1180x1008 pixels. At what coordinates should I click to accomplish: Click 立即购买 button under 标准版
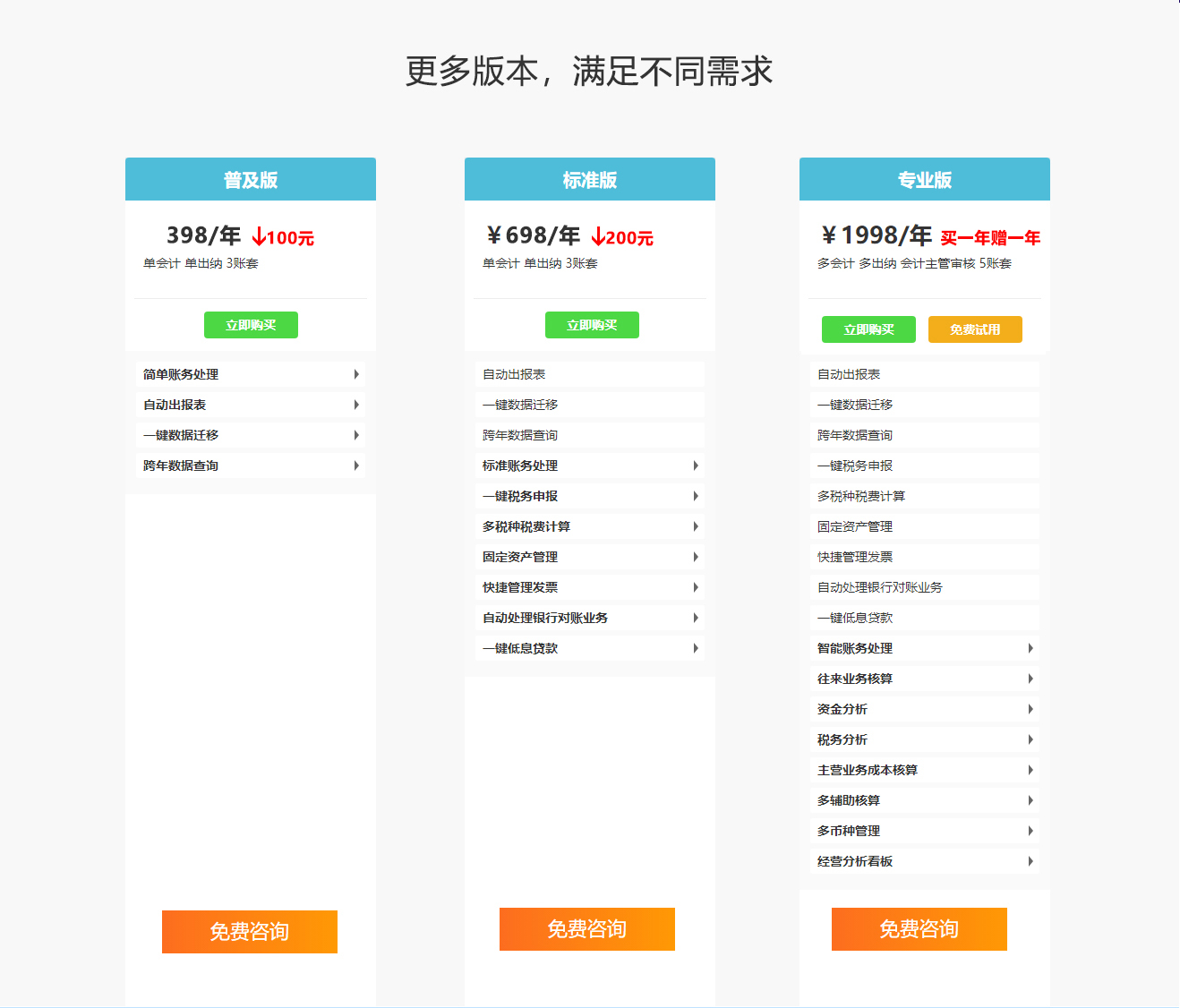click(592, 325)
